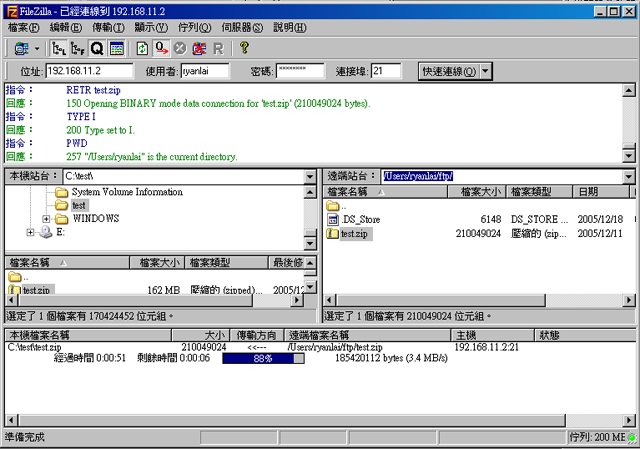Click log line '200 Type set to I.'
This screenshot has width=640, height=449.
(100, 130)
